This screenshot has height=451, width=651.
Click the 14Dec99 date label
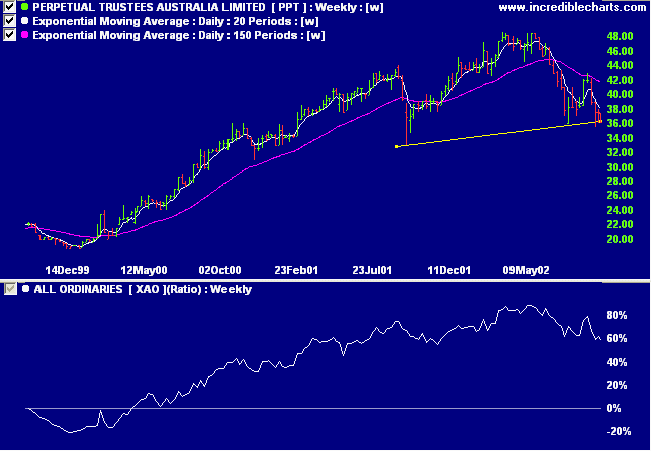tap(67, 270)
